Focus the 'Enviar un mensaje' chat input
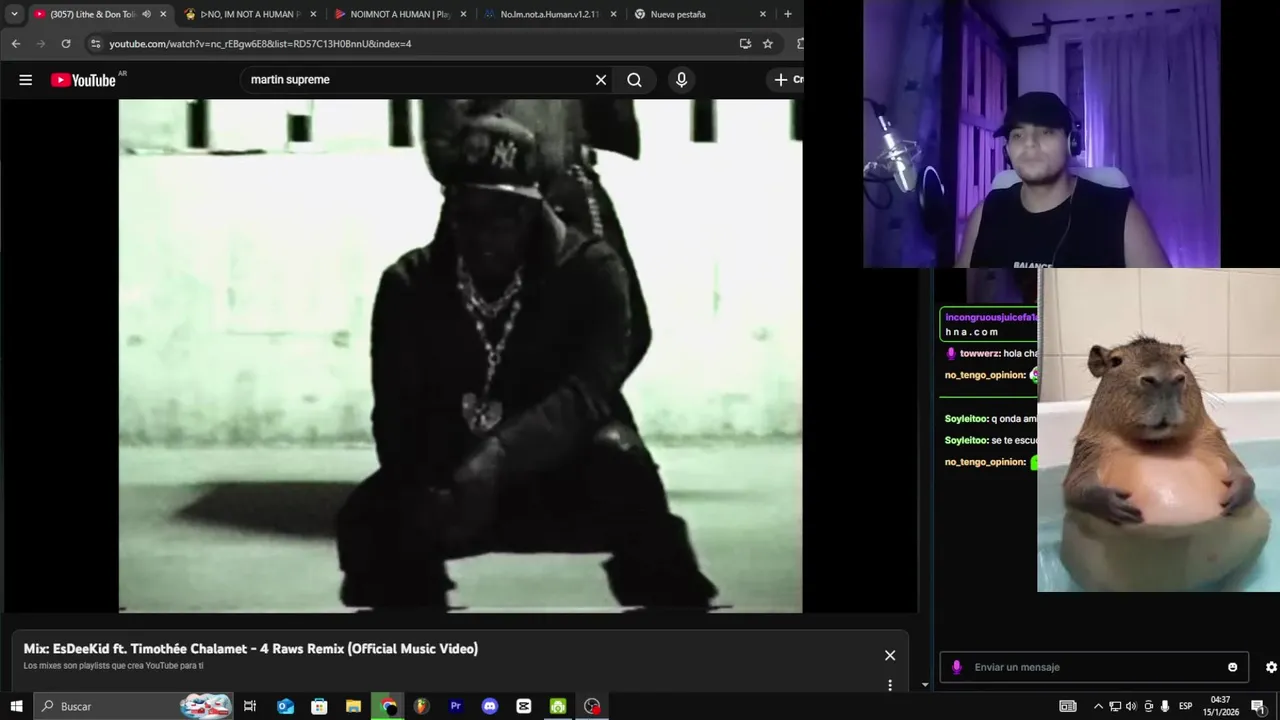This screenshot has height=720, width=1280. tap(1095, 667)
